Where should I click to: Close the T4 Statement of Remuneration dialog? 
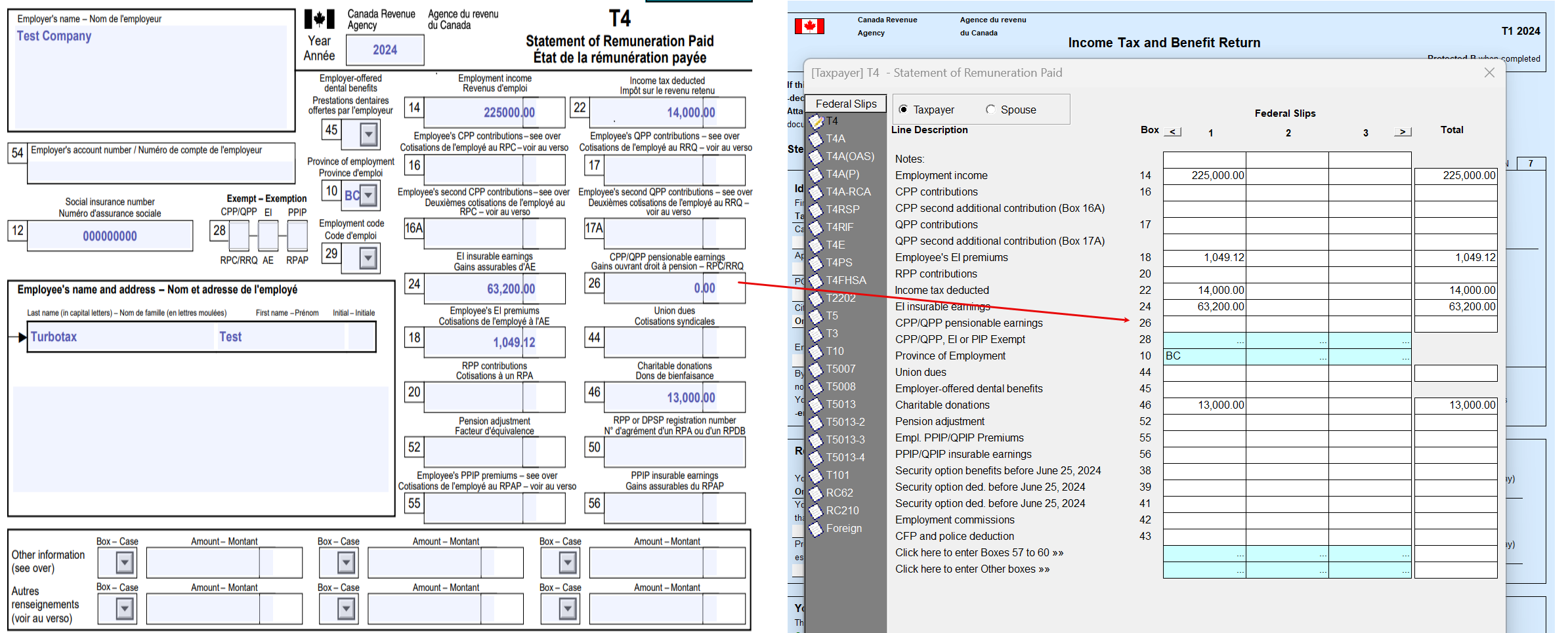tap(1489, 73)
